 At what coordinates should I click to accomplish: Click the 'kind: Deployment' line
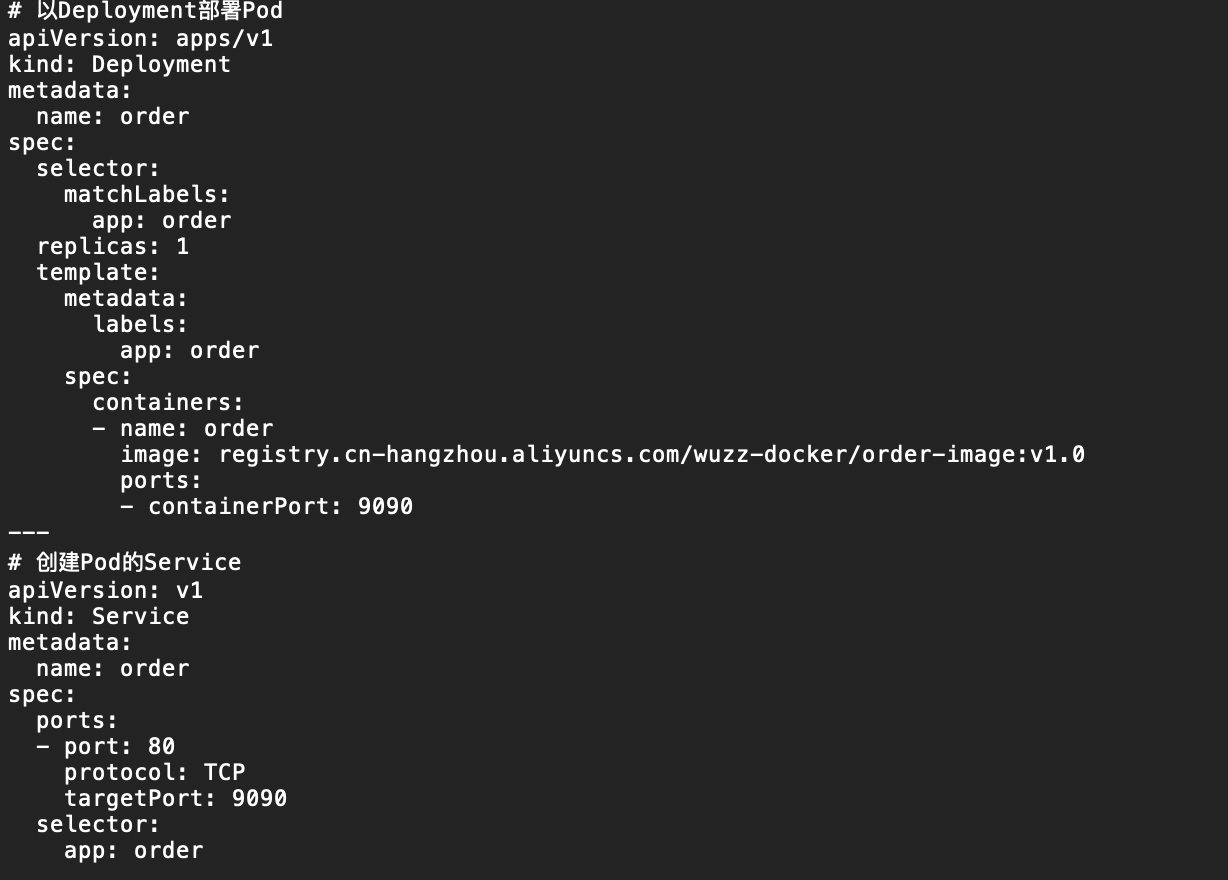tap(119, 64)
